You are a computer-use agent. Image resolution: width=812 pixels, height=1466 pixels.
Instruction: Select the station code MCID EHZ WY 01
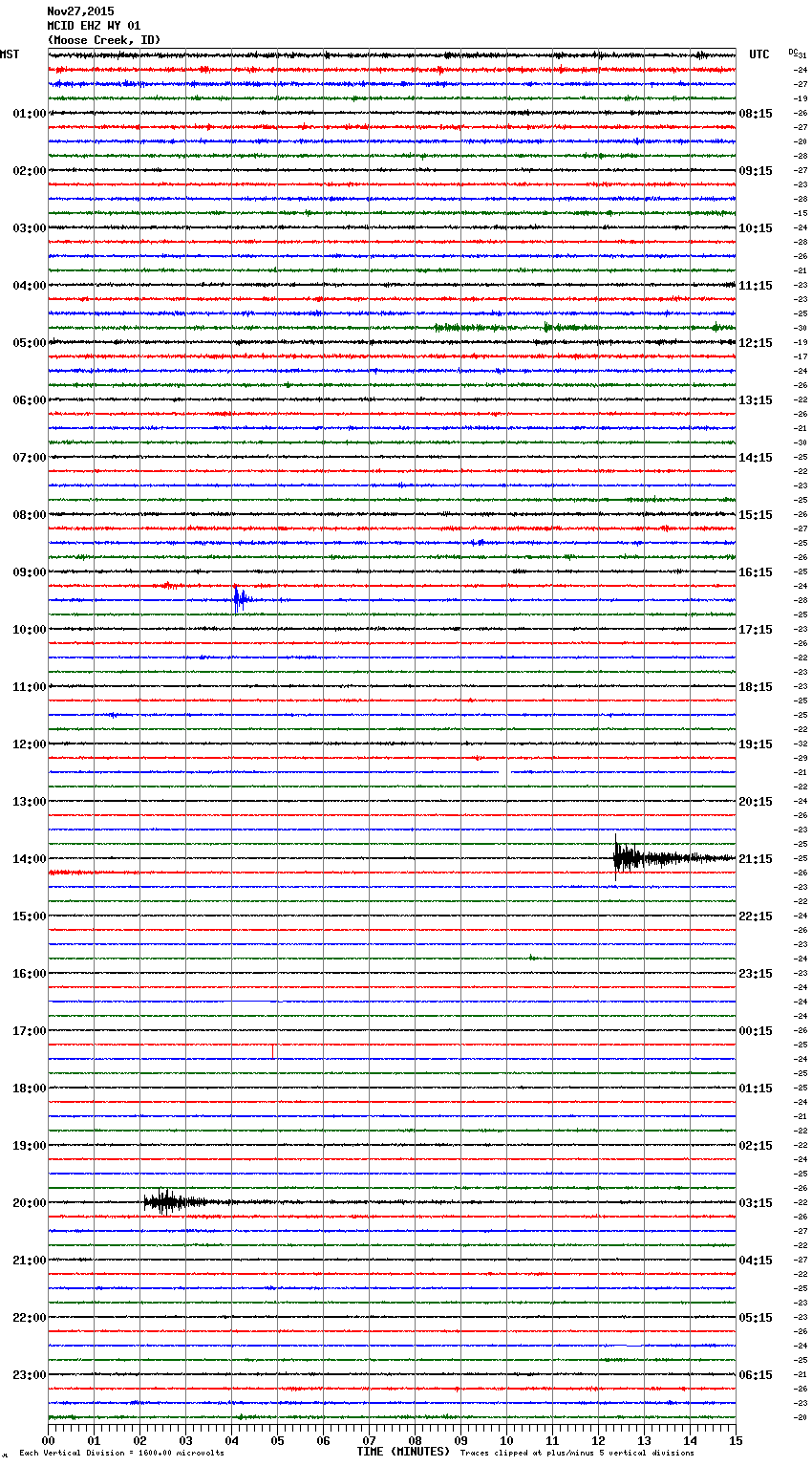[x=94, y=26]
